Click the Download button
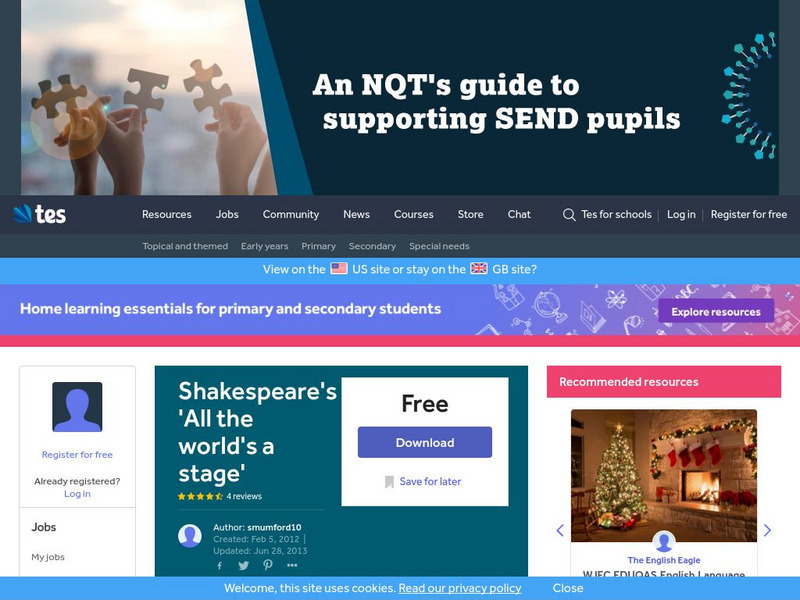The image size is (800, 600). (425, 442)
